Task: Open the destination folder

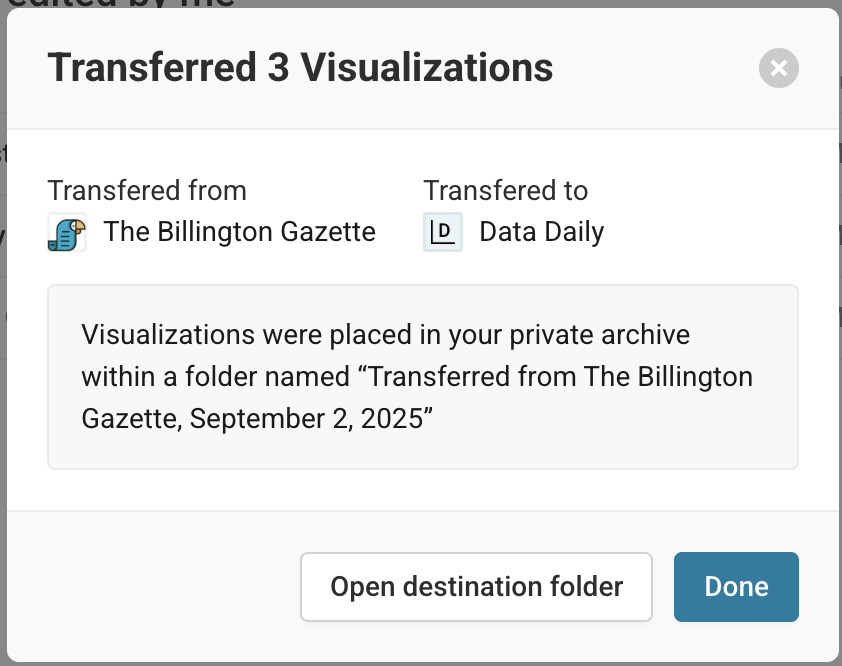Action: point(476,587)
